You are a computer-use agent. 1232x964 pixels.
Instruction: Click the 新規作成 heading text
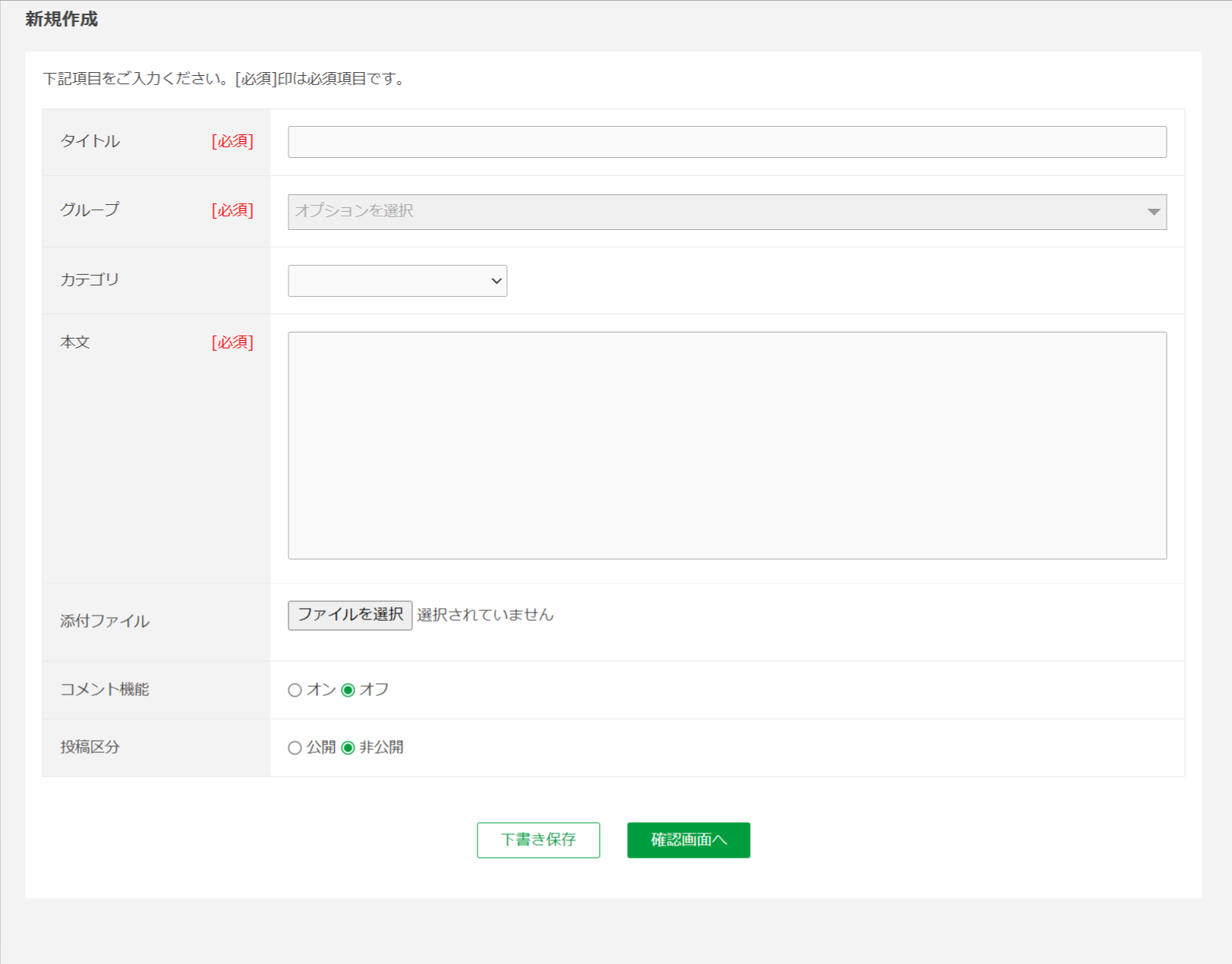pos(61,19)
